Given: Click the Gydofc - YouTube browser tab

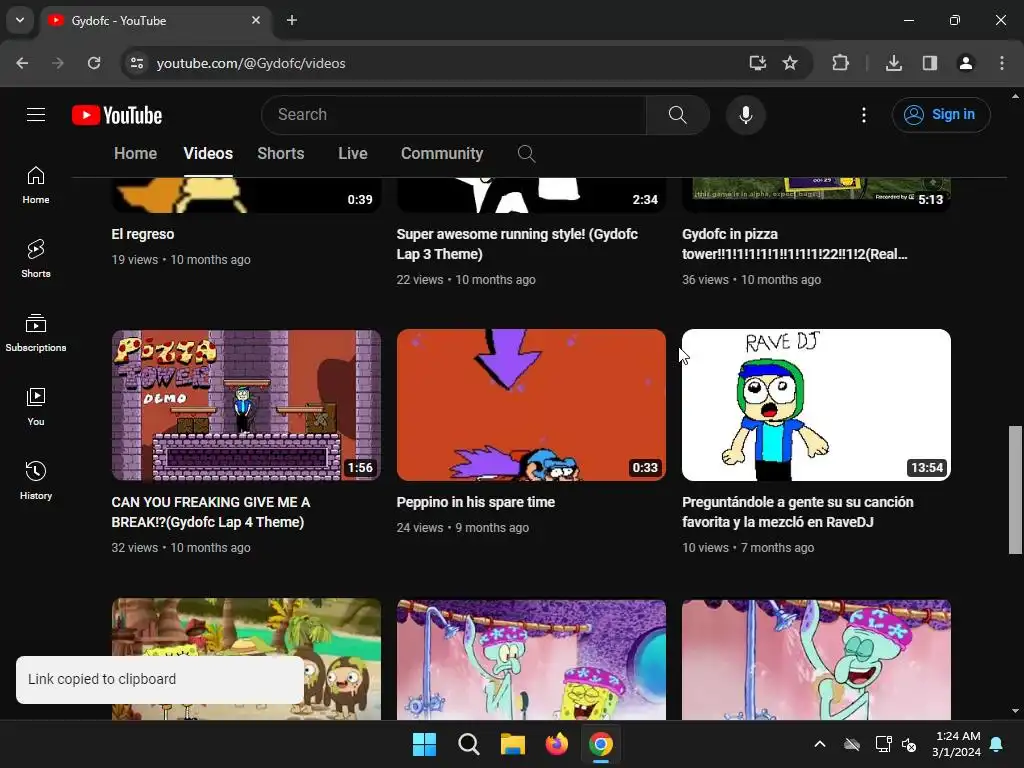Looking at the screenshot, I should pyautogui.click(x=155, y=20).
